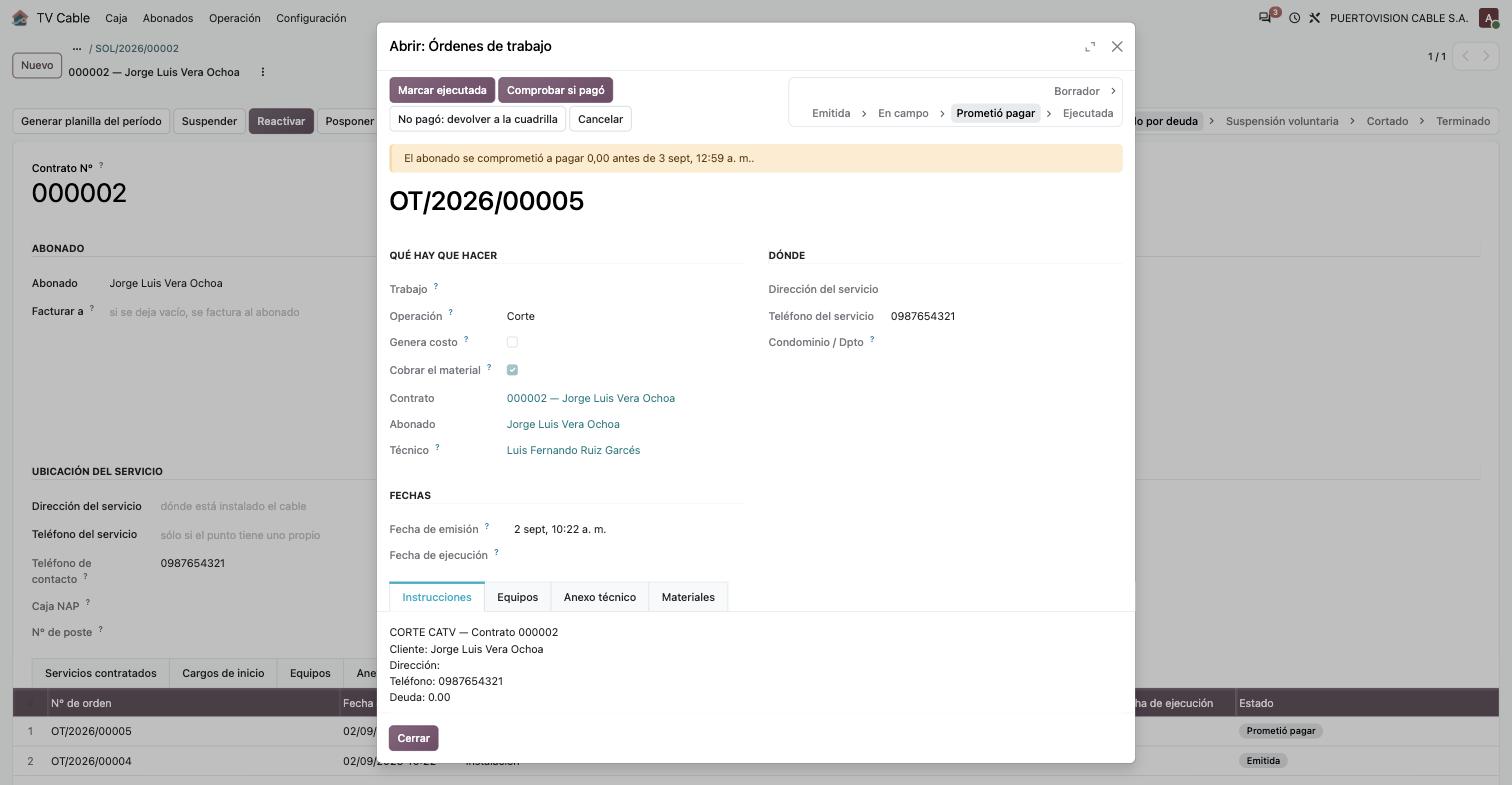Click the Cerrar button
The image size is (1512, 785).
[x=413, y=738]
